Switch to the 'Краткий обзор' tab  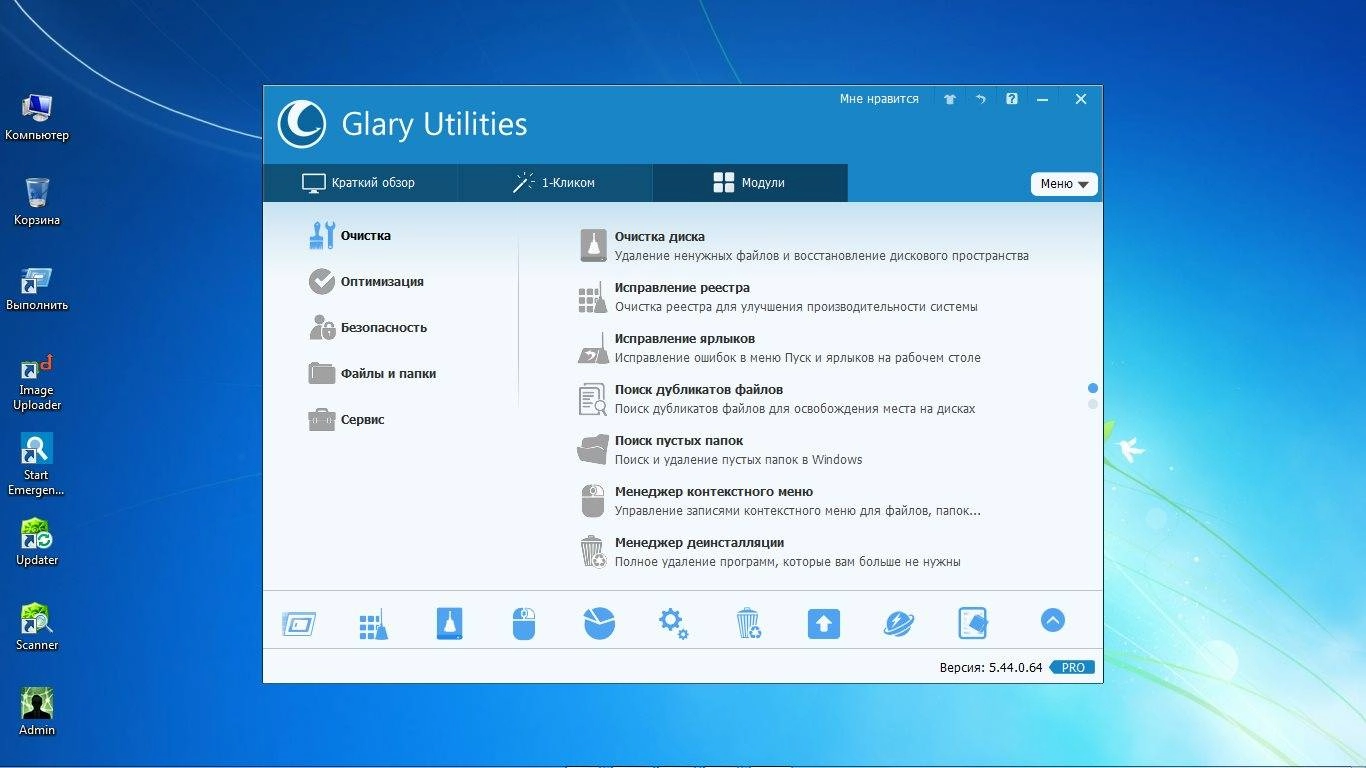coord(360,183)
